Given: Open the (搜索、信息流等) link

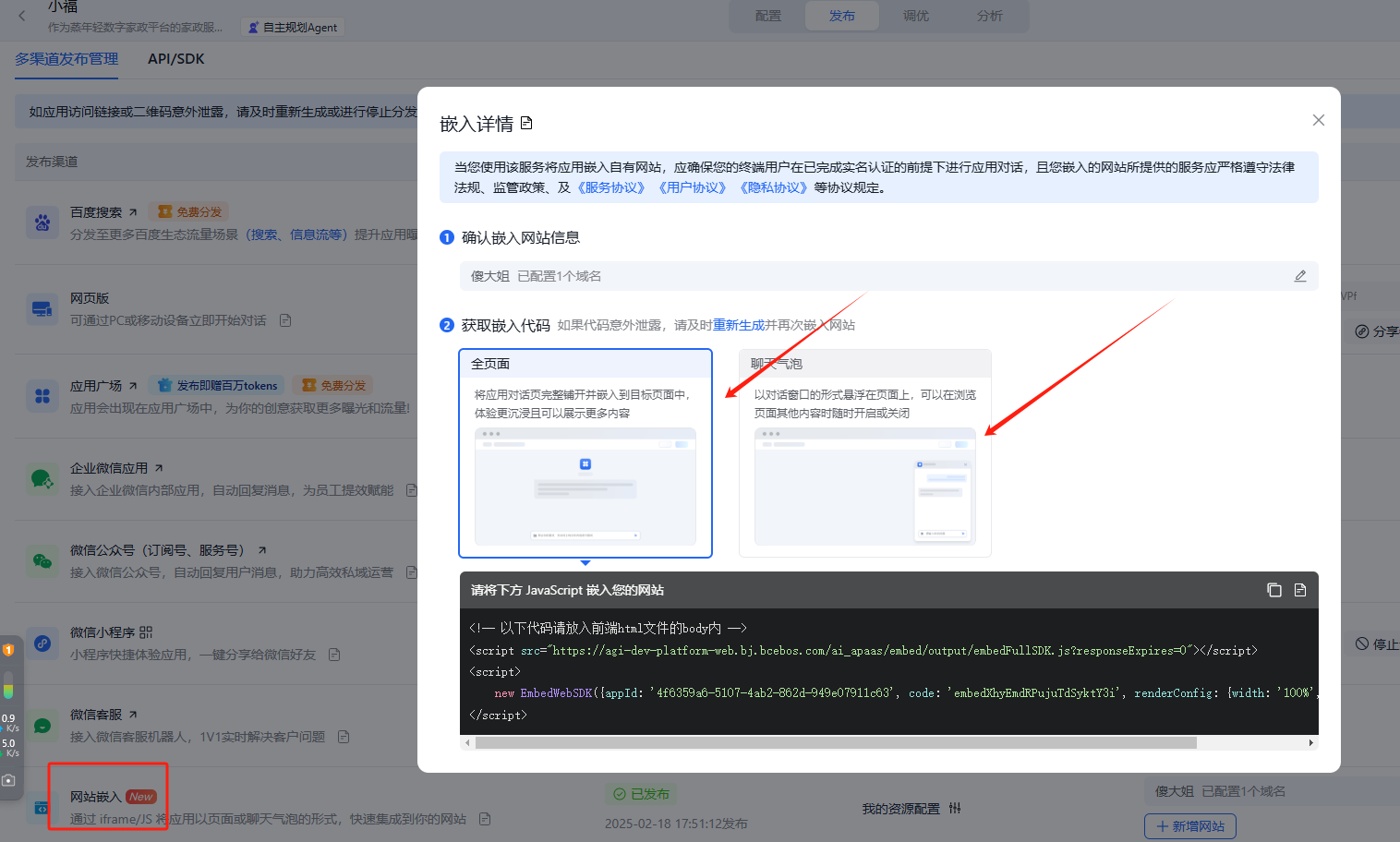Looking at the screenshot, I should point(296,235).
